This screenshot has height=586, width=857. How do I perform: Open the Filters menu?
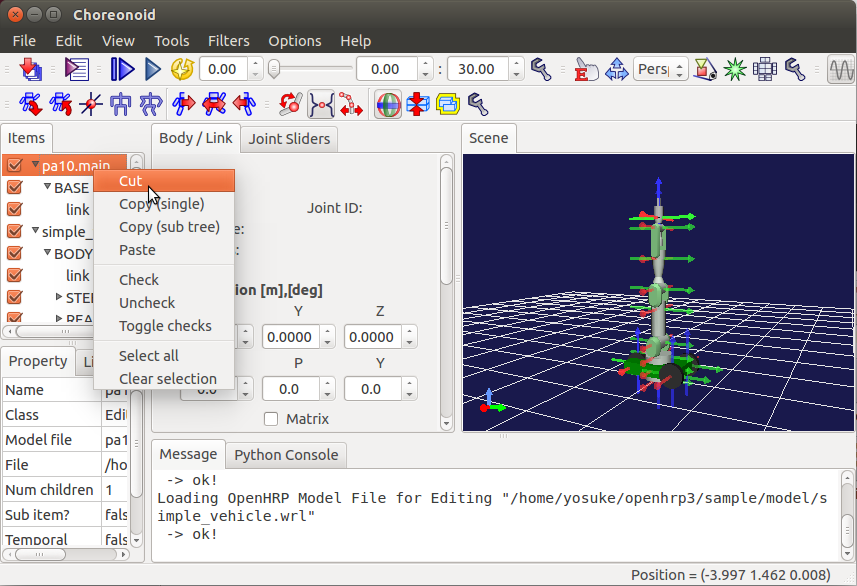click(x=228, y=41)
